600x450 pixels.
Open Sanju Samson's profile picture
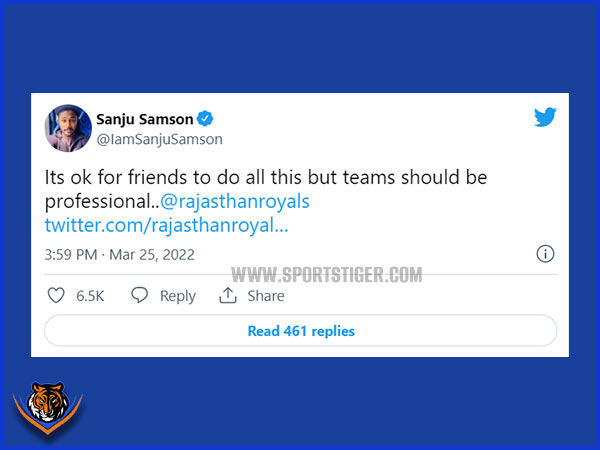click(x=68, y=128)
